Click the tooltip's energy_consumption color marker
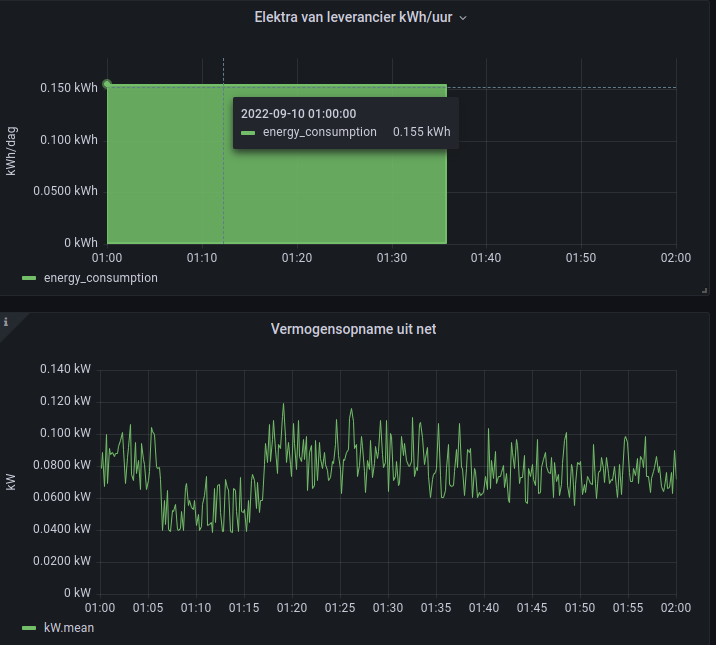Screen dimensions: 716x645 (248, 132)
